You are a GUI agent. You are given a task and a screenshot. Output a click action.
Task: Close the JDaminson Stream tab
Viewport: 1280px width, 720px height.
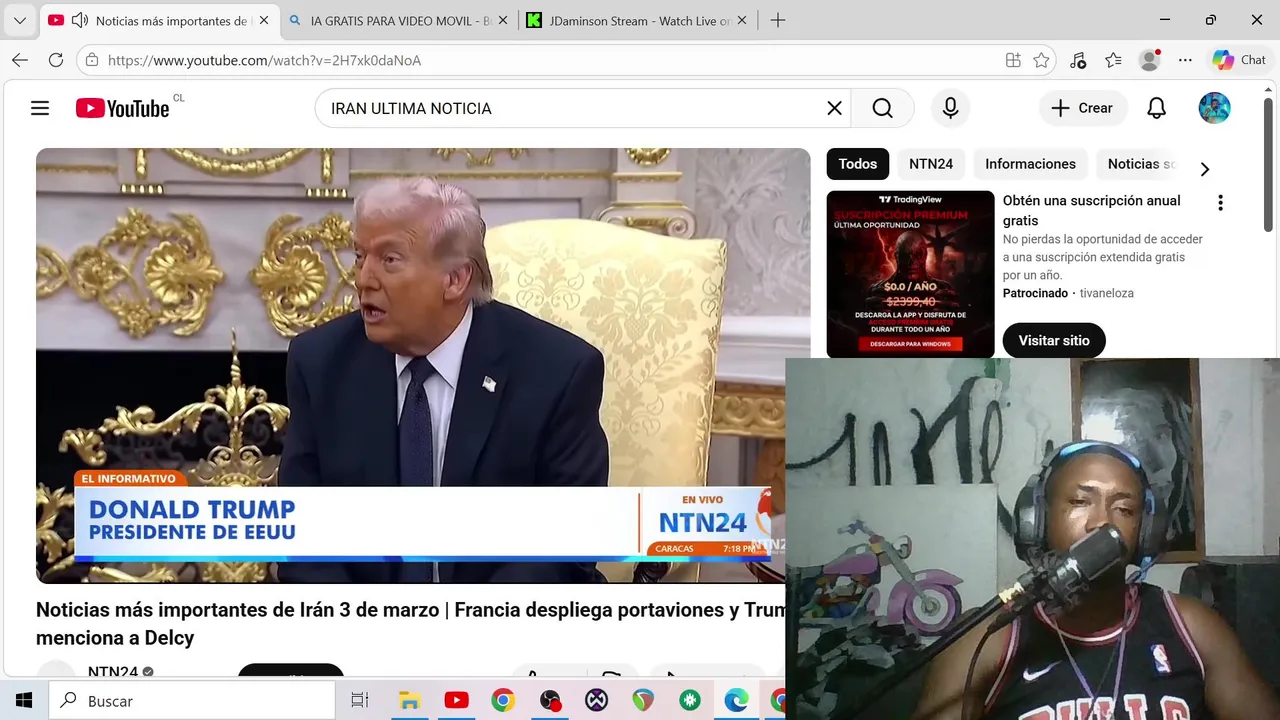click(x=741, y=20)
